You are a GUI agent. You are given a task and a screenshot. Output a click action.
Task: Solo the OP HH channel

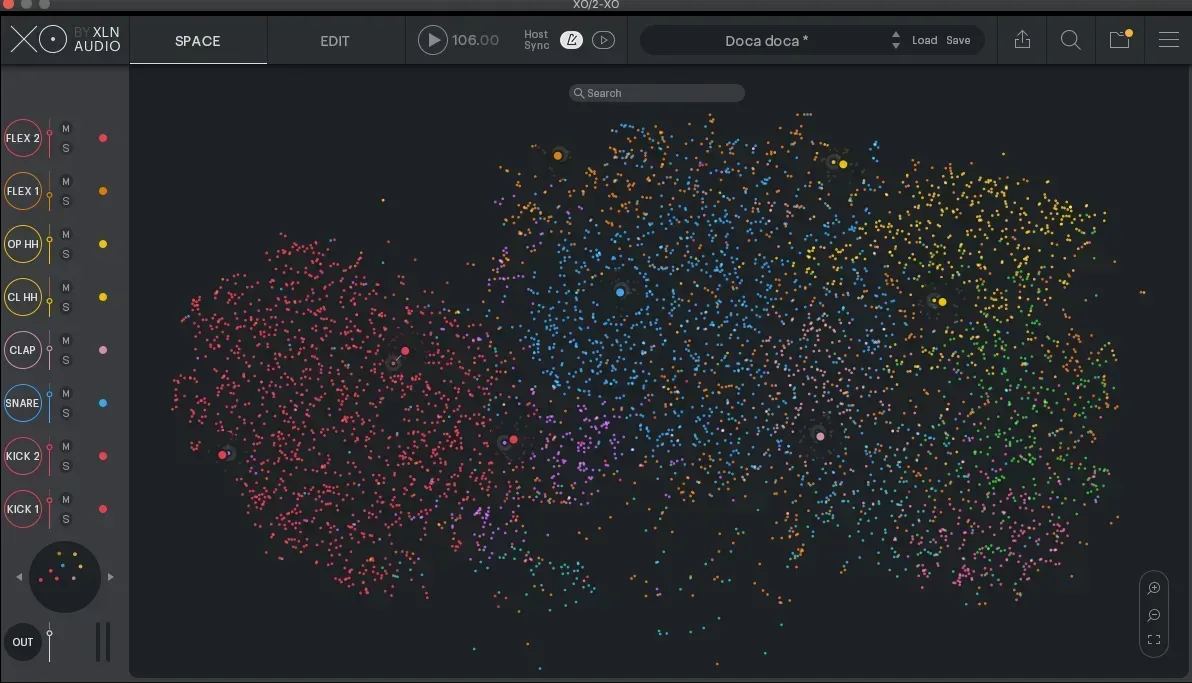point(66,254)
